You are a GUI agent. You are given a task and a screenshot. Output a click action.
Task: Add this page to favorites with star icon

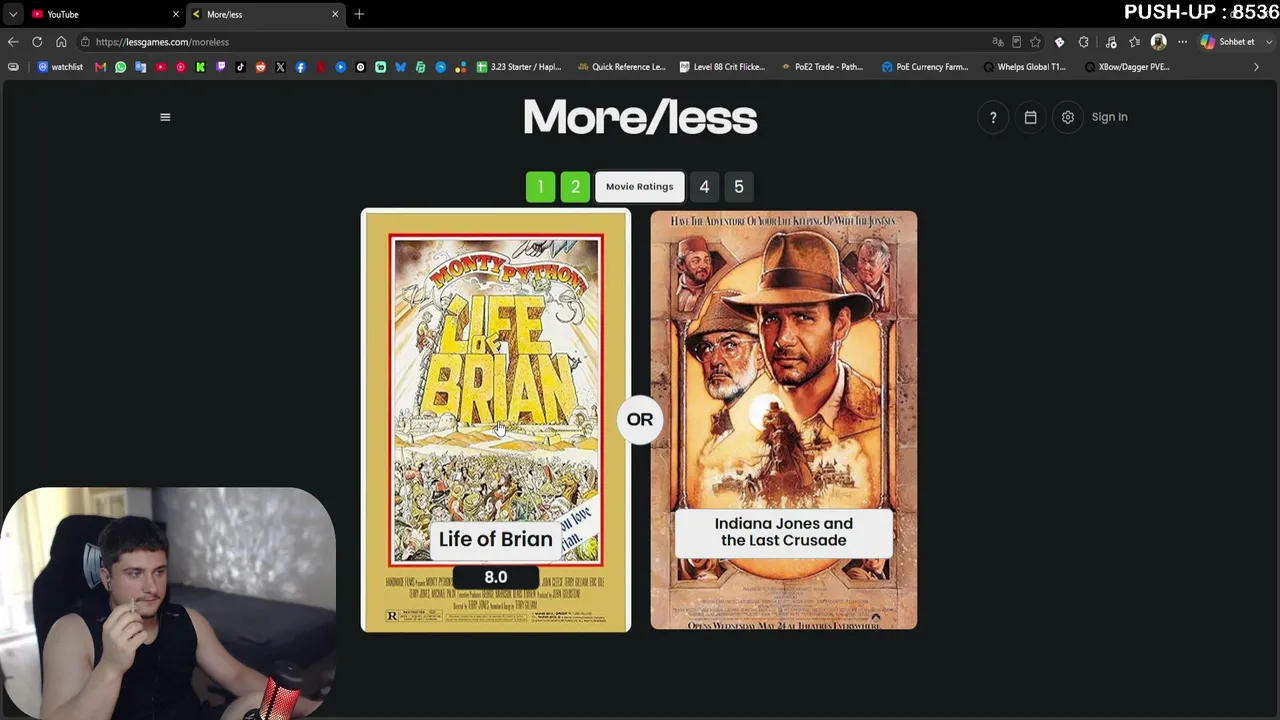click(x=1035, y=42)
